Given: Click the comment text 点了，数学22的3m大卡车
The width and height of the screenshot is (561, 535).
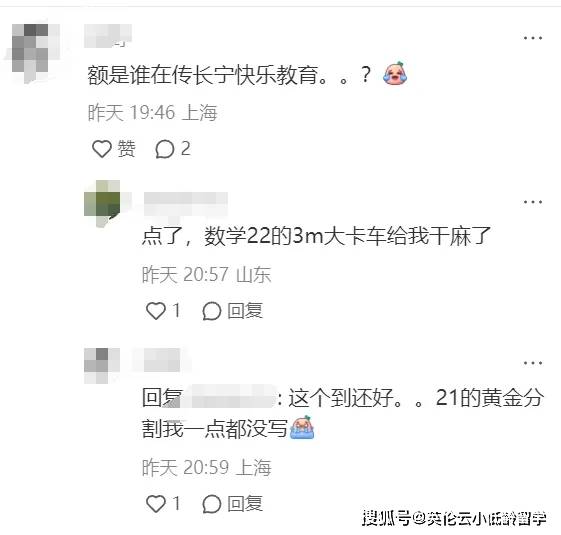Looking at the screenshot, I should tap(316, 236).
